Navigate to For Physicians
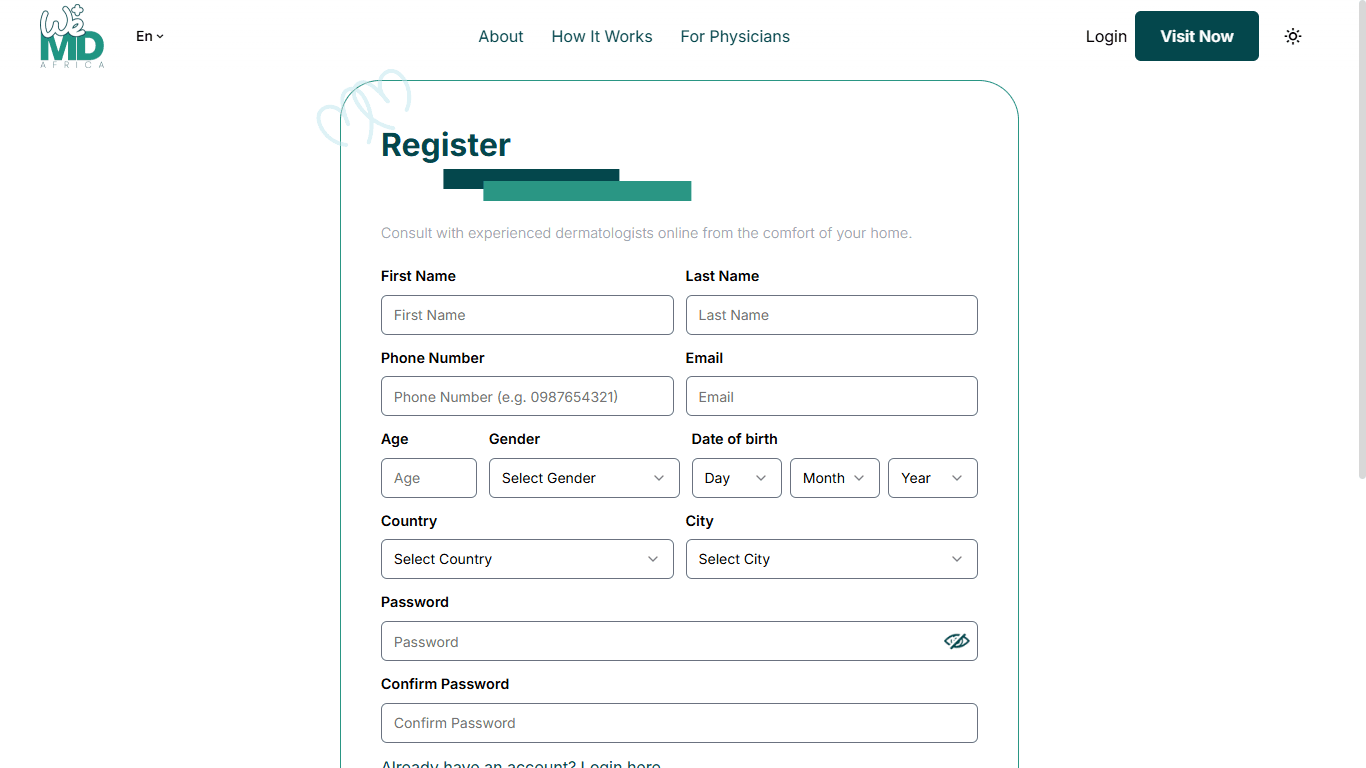The image size is (1366, 768). (x=735, y=37)
